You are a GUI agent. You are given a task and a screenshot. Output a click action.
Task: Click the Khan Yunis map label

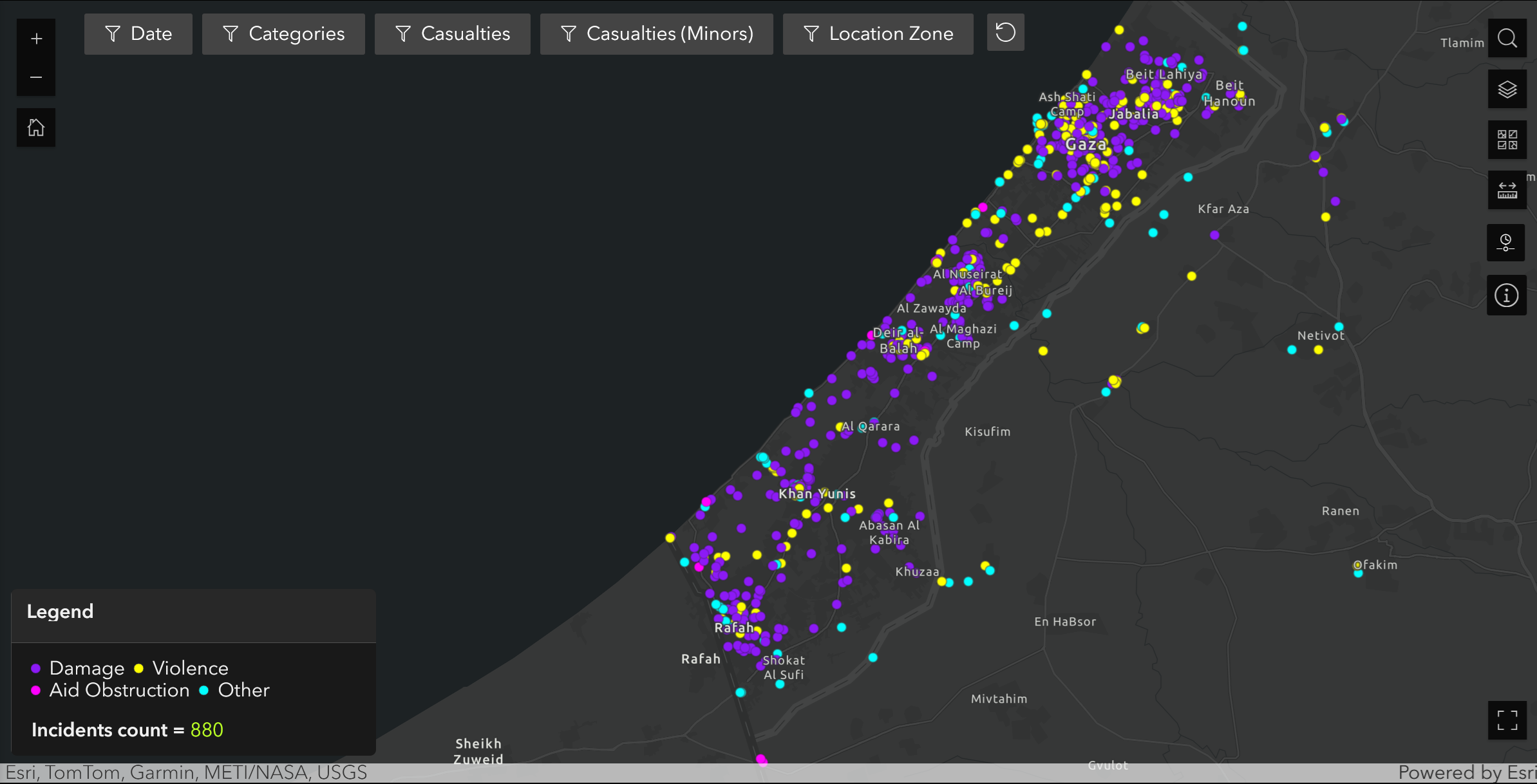pos(817,494)
